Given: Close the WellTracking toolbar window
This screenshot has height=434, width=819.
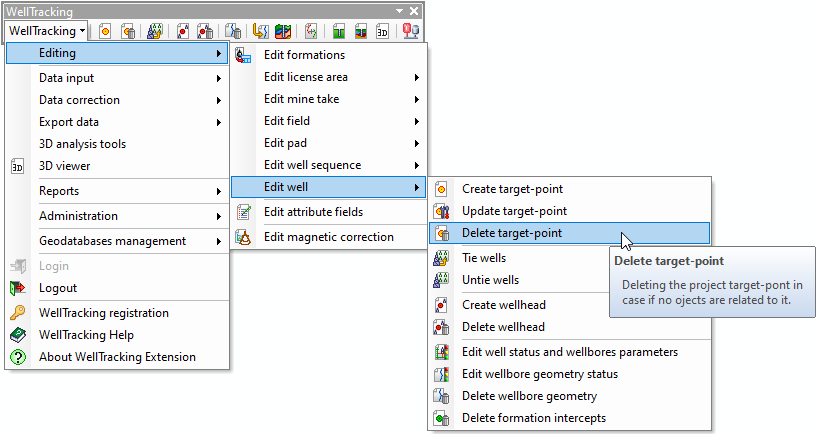Looking at the screenshot, I should [x=414, y=11].
